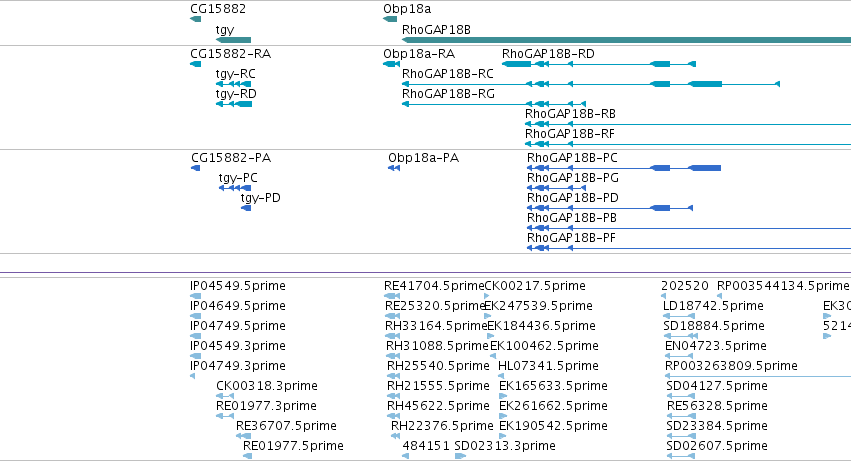The height and width of the screenshot is (461, 851).
Task: Click the LD18742.5prime label
Action: pos(713,306)
